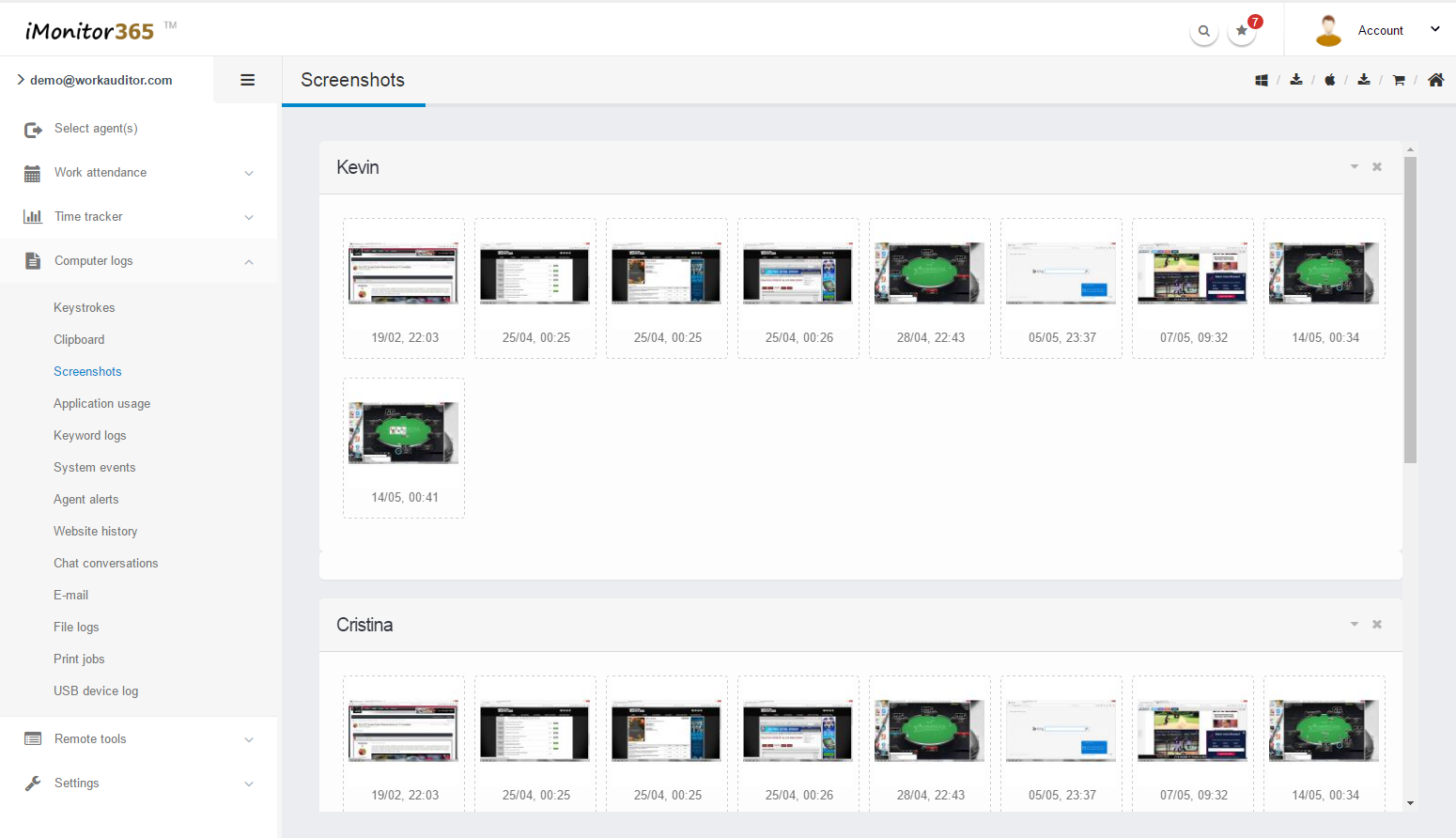Collapse the Cristina panel using its arrow
This screenshot has height=838, width=1456.
click(x=1355, y=625)
